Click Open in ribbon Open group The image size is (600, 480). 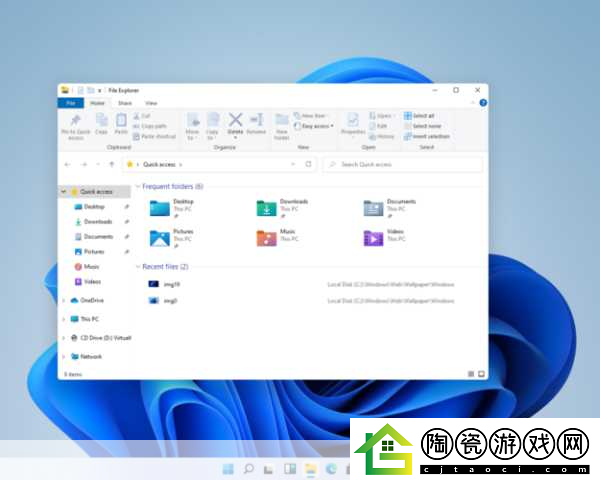(381, 116)
